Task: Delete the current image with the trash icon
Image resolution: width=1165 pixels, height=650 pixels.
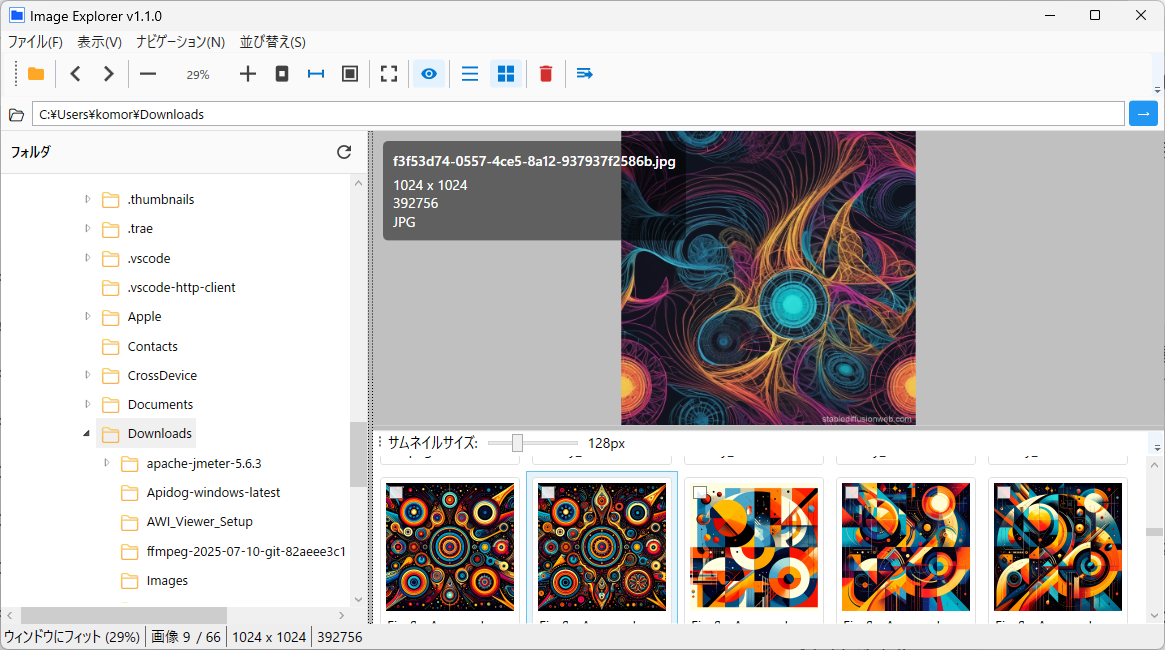Action: (x=545, y=73)
